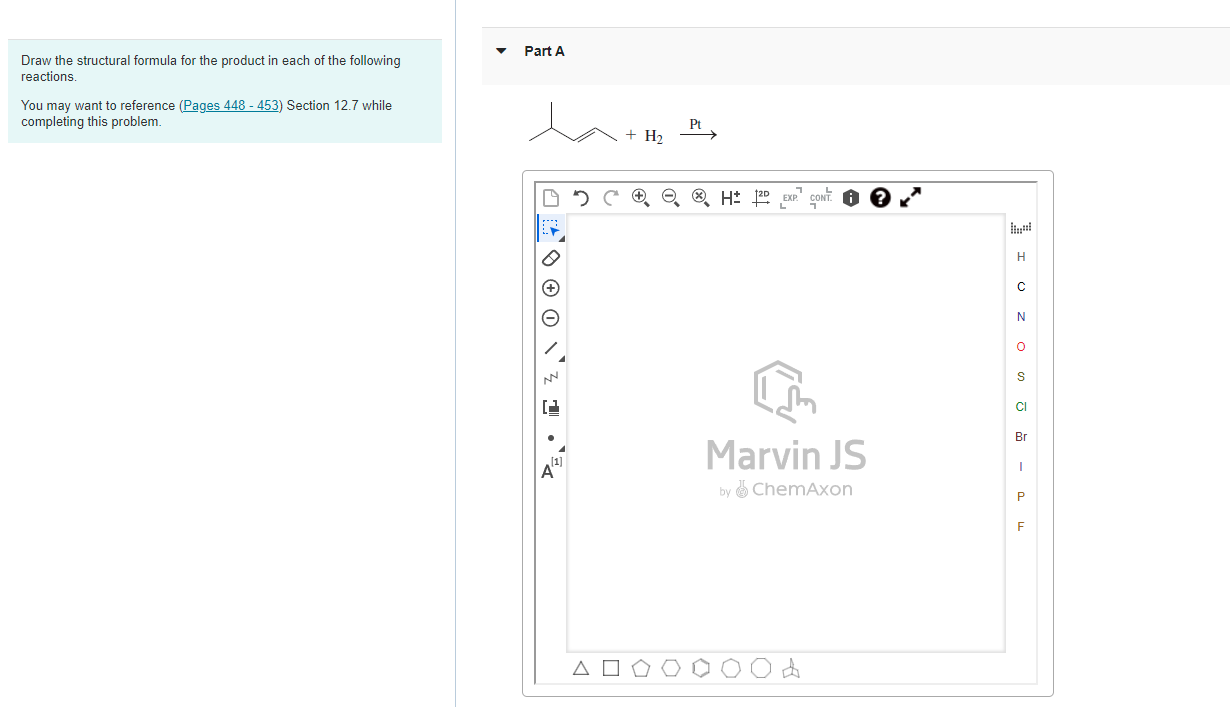Open the Pages 448 - 453 link
1230x707 pixels.
pyautogui.click(x=231, y=105)
